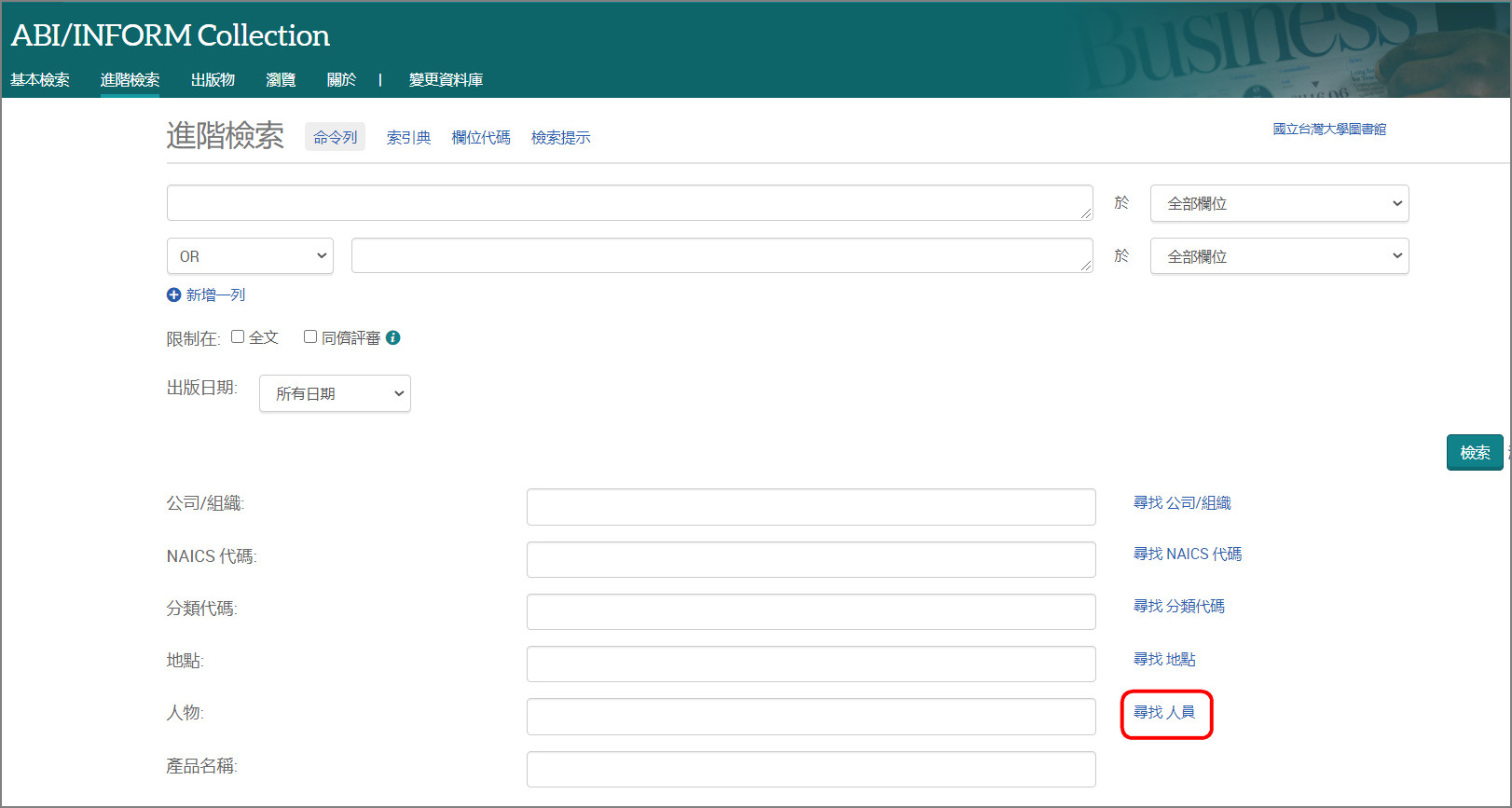Focus the 公司/組織 input field
This screenshot has height=808, width=1512.
(811, 507)
